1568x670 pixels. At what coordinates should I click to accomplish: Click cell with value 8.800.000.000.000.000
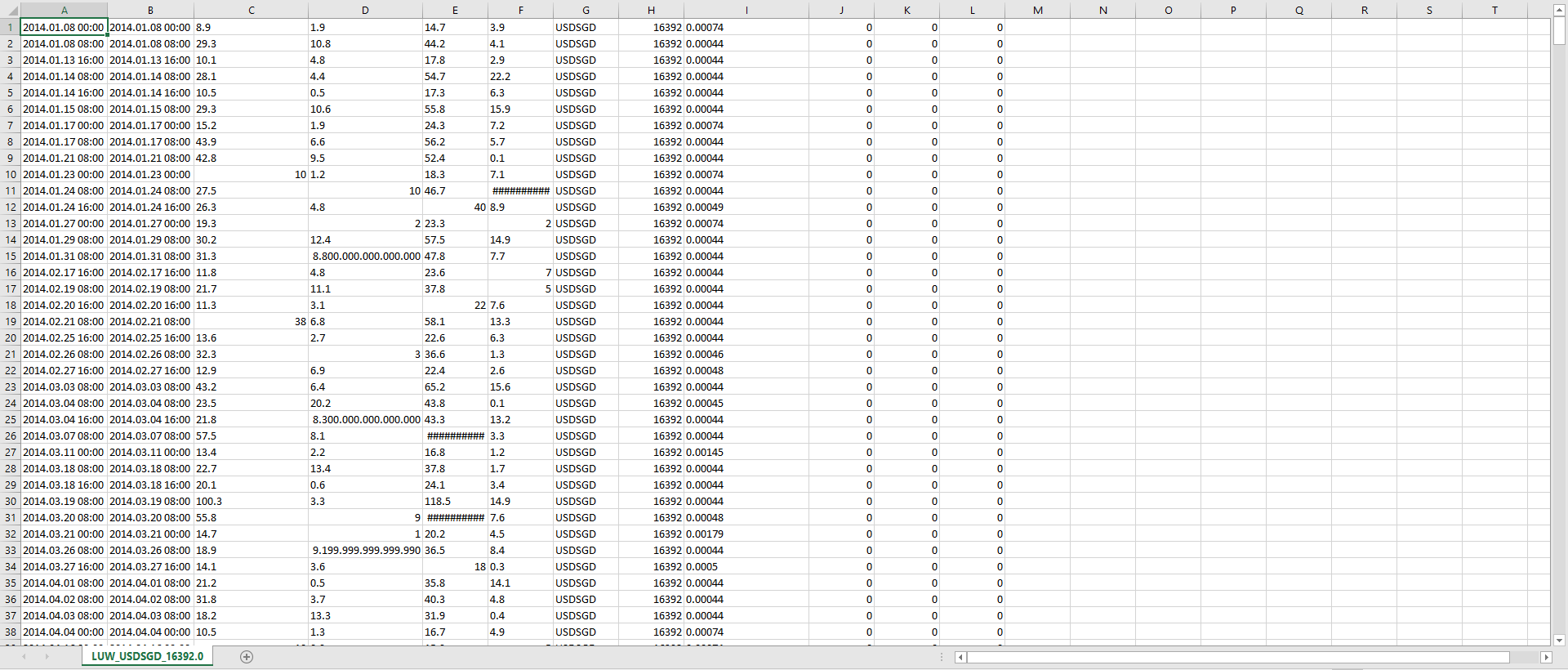point(365,256)
